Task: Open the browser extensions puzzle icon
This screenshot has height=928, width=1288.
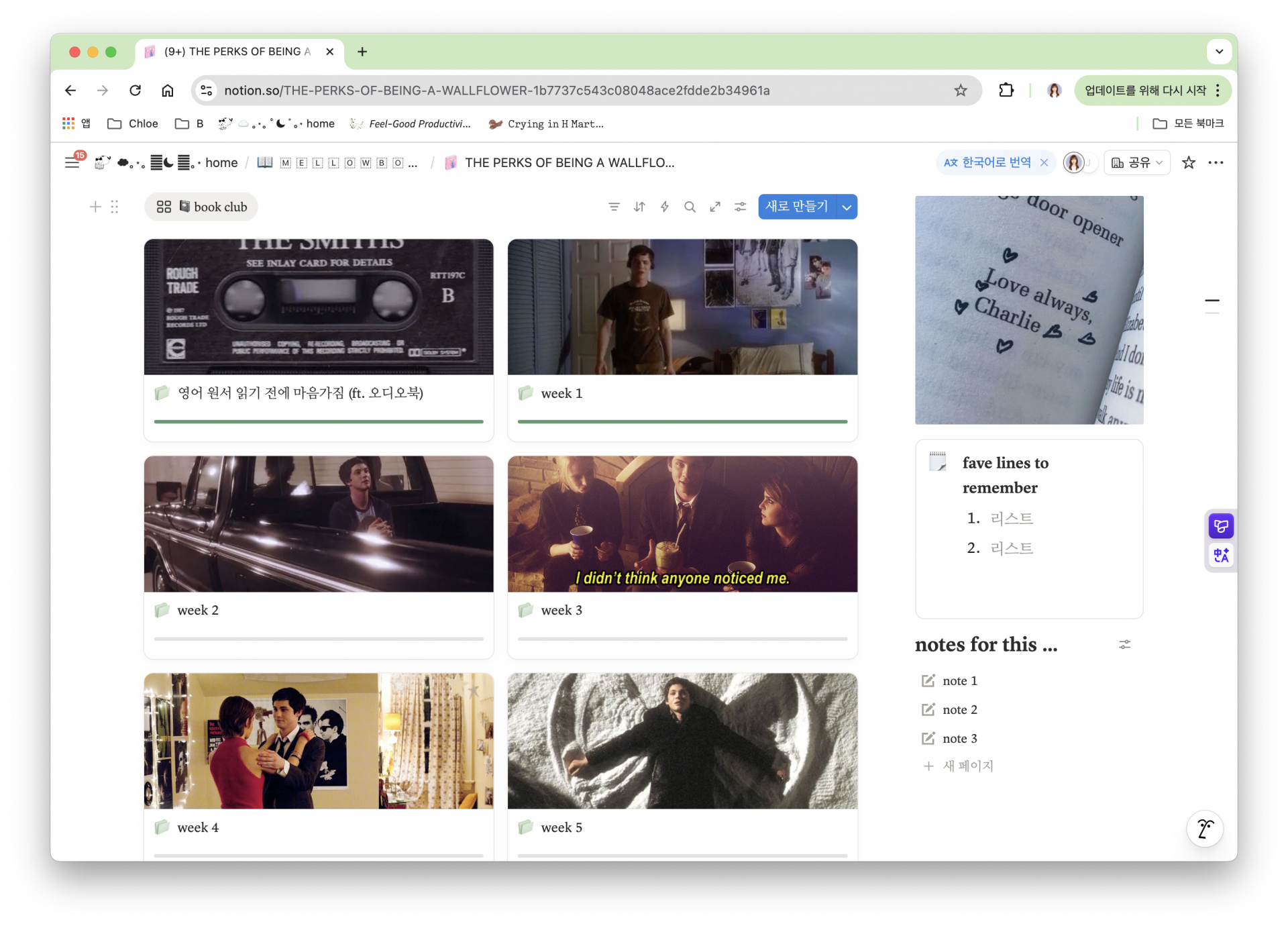Action: [1006, 91]
